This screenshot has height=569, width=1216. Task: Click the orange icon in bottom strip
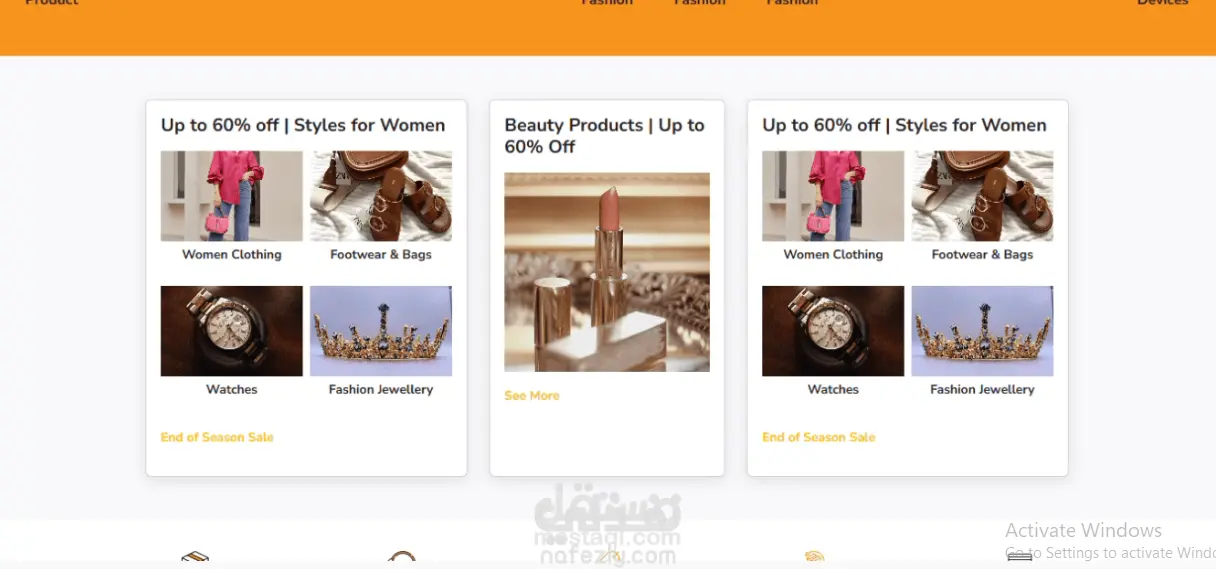[x=814, y=560]
